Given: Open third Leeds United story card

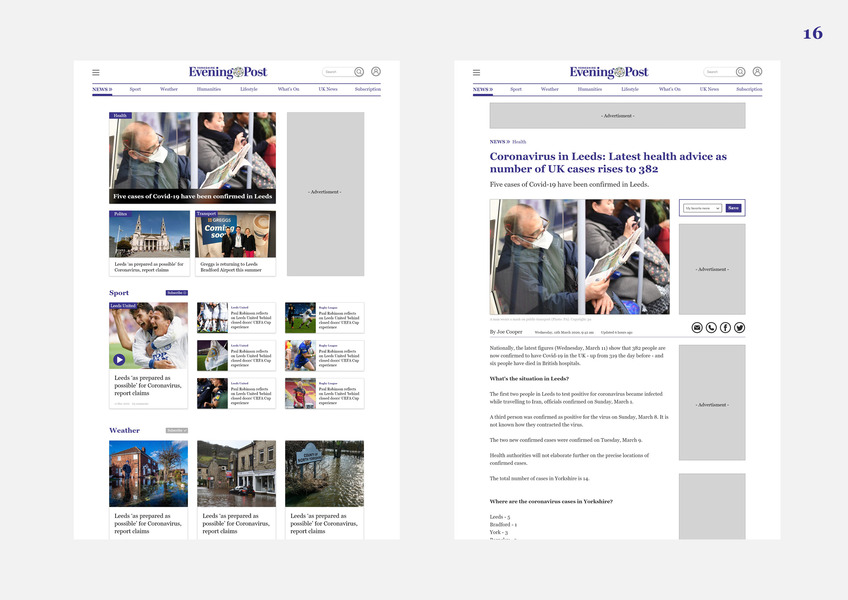Looking at the screenshot, I should (236, 393).
